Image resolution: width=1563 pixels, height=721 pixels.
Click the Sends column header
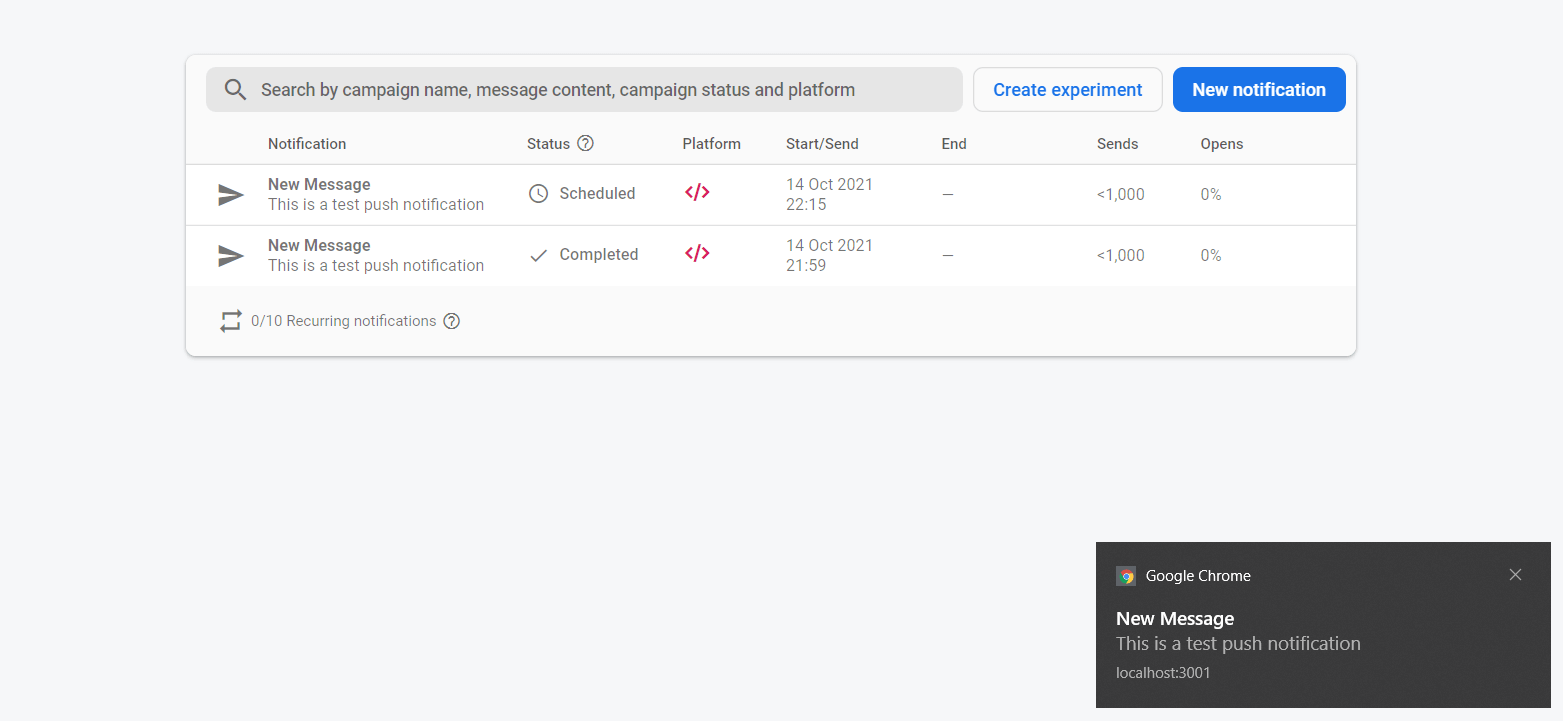1117,144
